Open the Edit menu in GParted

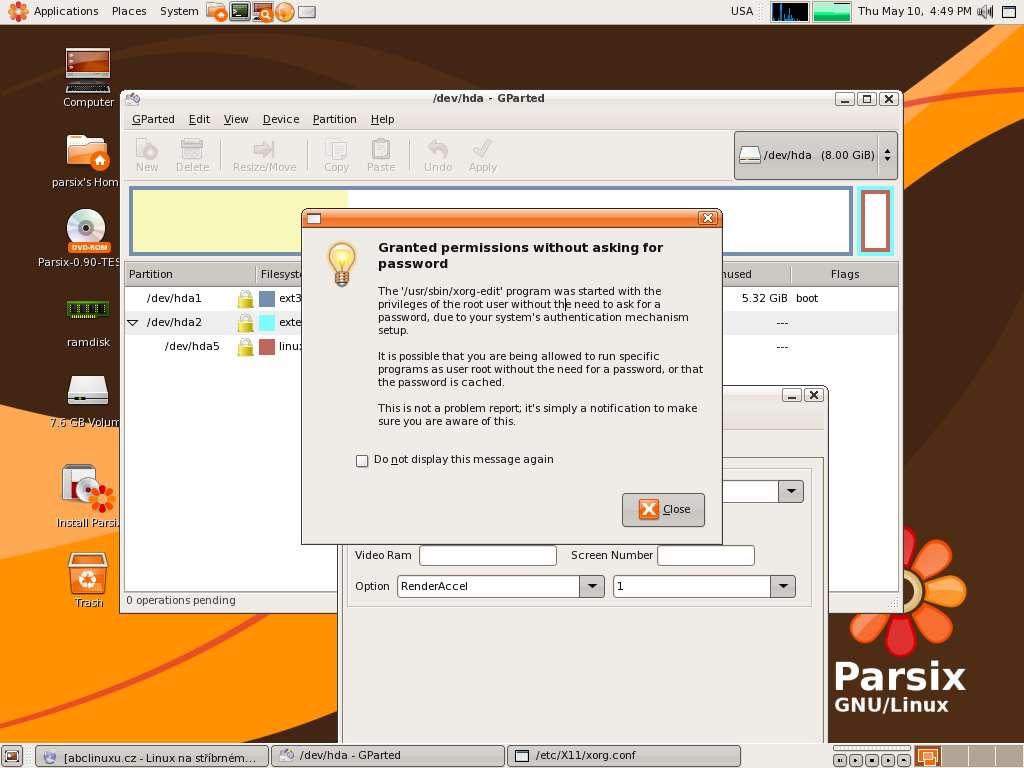[199, 120]
